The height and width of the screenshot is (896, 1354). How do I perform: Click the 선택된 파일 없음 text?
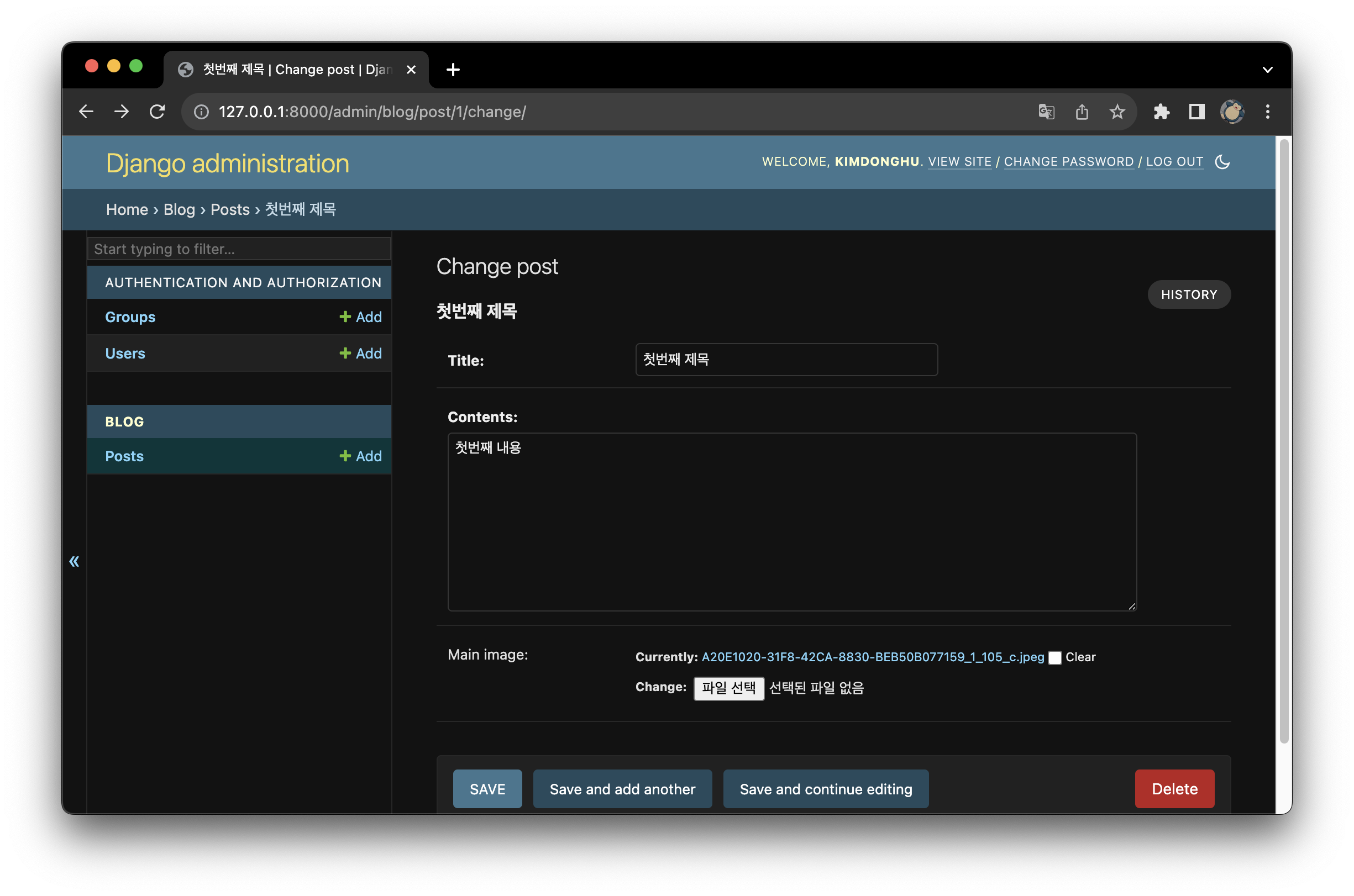[x=816, y=688]
